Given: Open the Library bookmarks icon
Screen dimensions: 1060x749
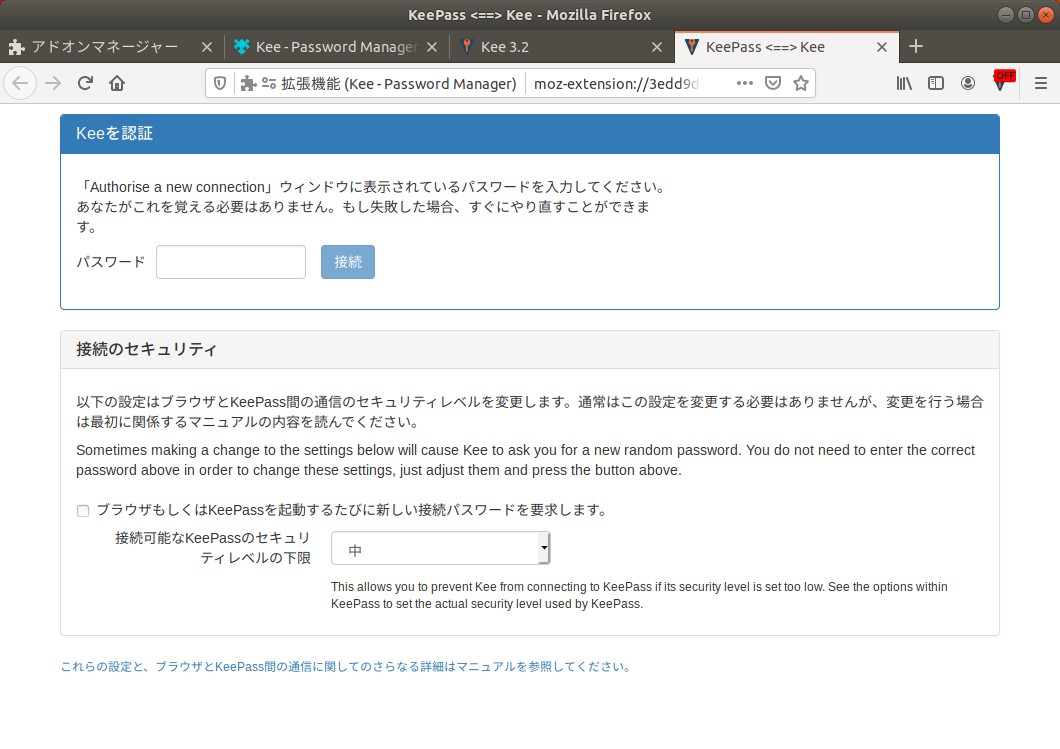Looking at the screenshot, I should pyautogui.click(x=904, y=84).
